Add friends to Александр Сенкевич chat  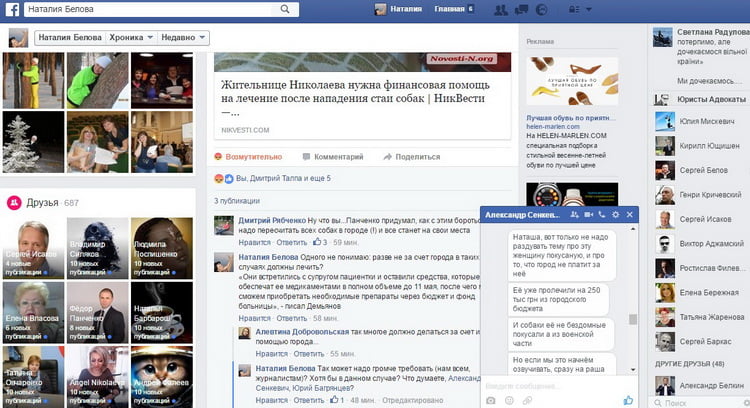tap(575, 215)
